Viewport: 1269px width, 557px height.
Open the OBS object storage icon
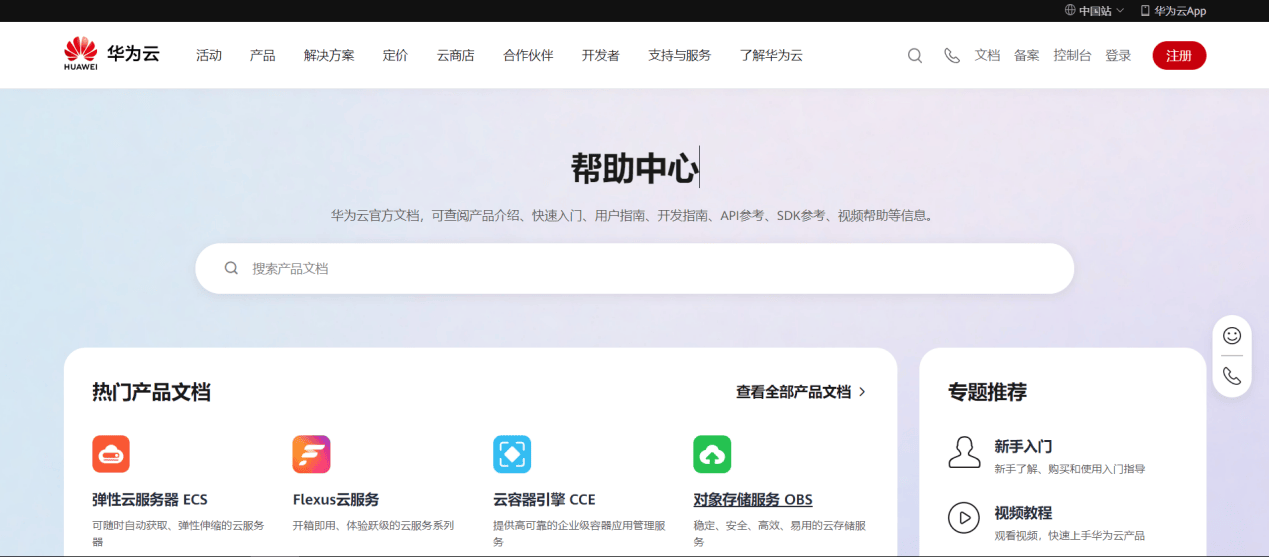pos(712,454)
